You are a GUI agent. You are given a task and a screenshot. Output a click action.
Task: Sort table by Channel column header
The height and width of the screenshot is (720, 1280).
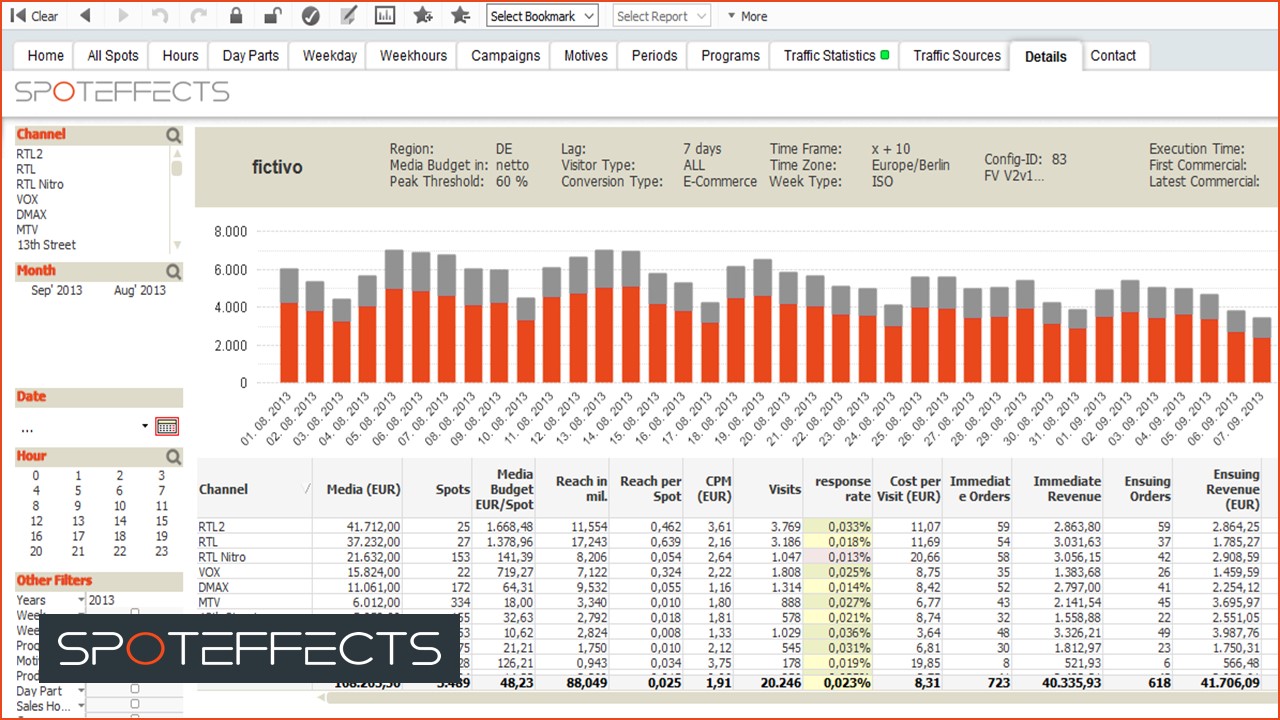click(255, 489)
